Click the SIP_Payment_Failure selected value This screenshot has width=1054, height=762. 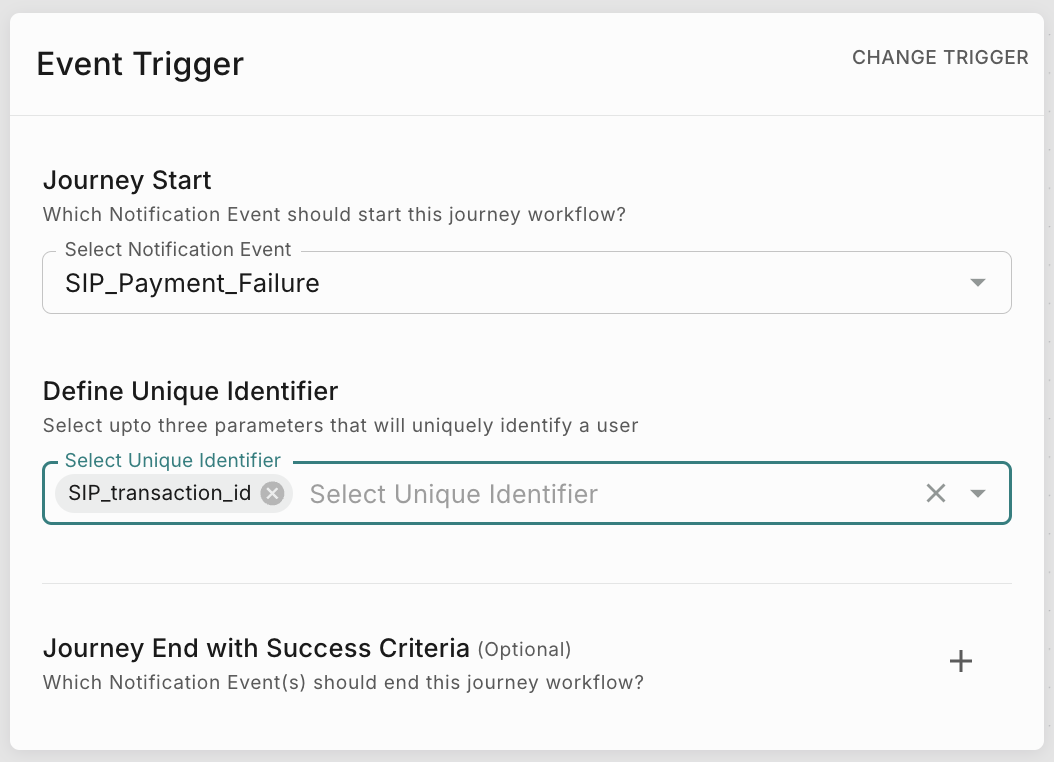(x=192, y=283)
